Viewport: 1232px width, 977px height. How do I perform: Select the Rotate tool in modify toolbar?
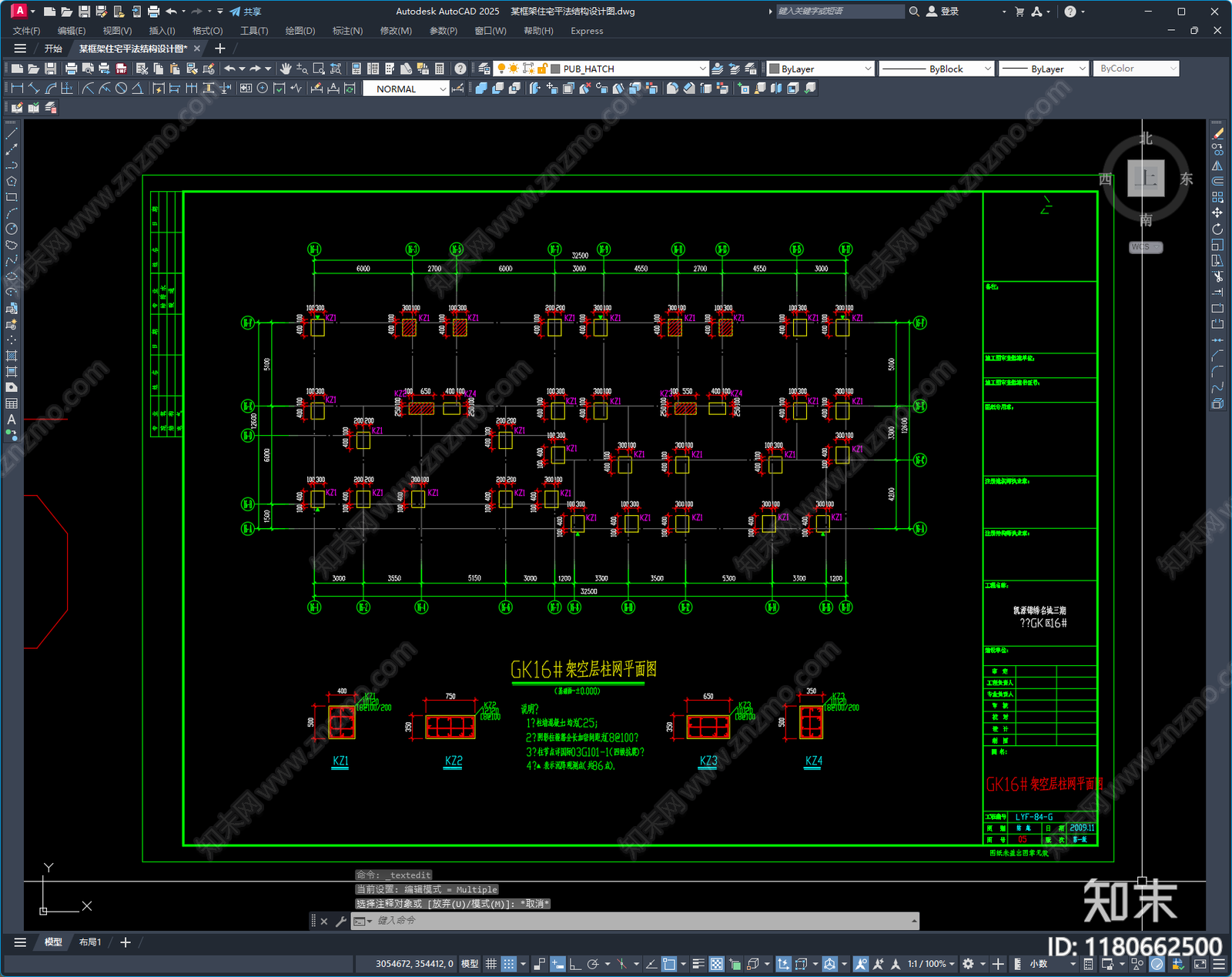point(1217,229)
